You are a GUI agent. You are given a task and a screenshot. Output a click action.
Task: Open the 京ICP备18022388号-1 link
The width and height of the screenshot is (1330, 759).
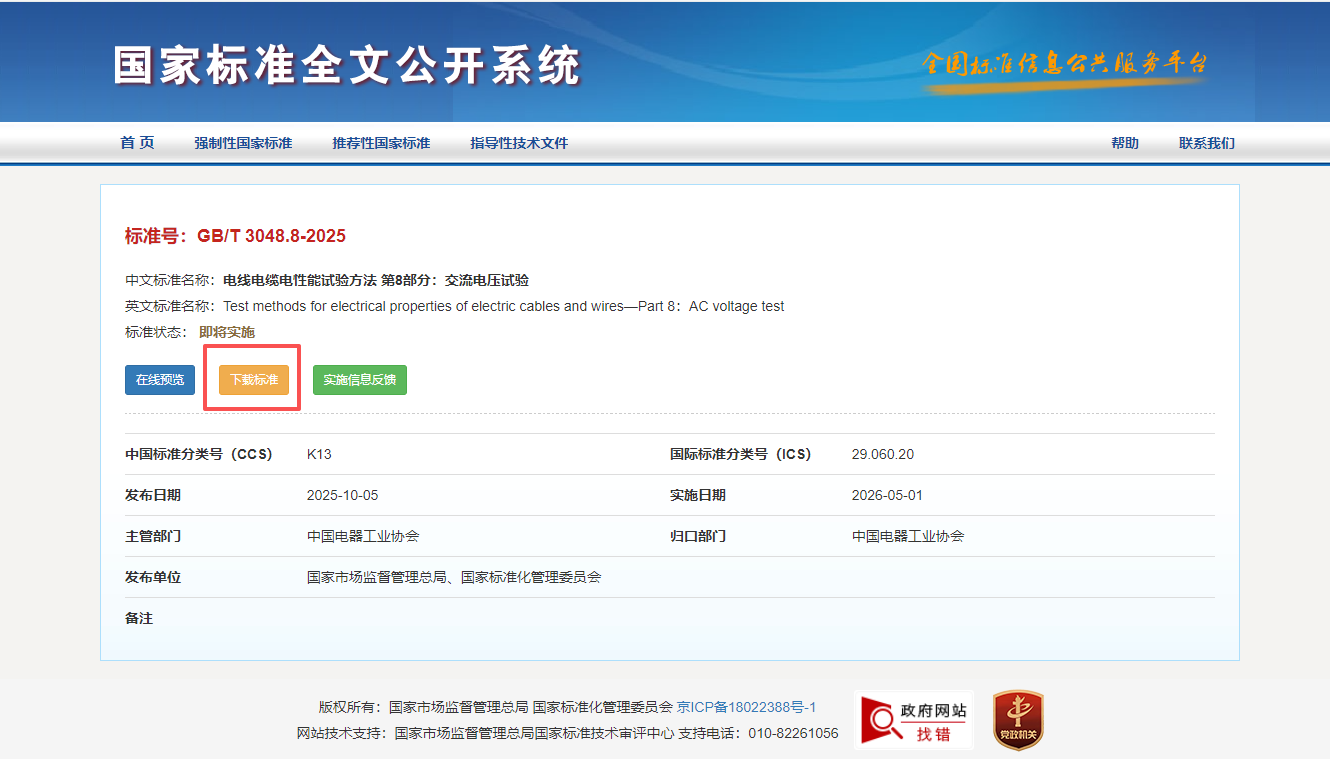point(746,707)
